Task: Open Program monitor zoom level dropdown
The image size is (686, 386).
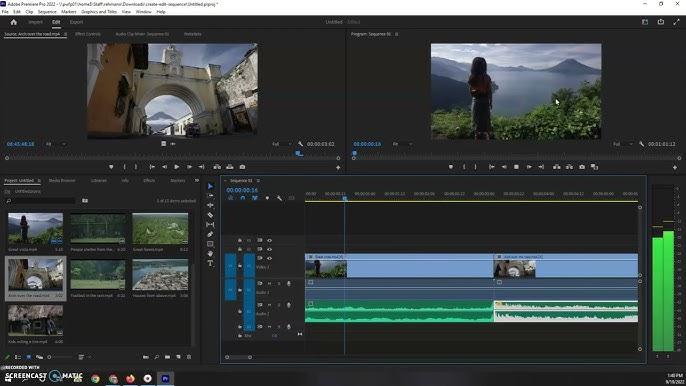Action: (x=402, y=144)
